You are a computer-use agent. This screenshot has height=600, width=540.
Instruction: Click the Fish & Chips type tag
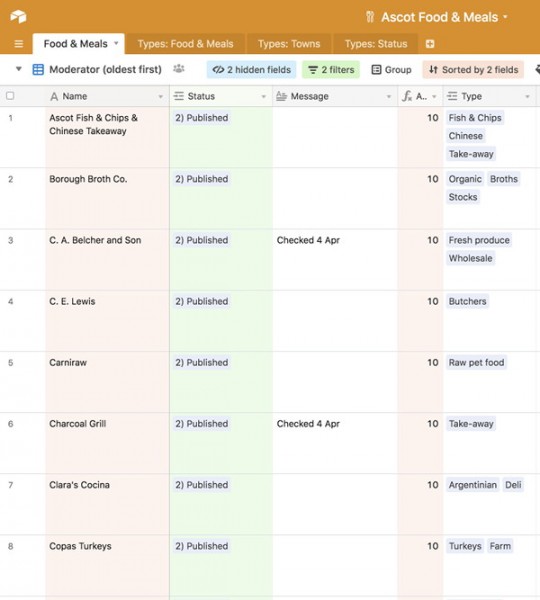[x=475, y=118]
